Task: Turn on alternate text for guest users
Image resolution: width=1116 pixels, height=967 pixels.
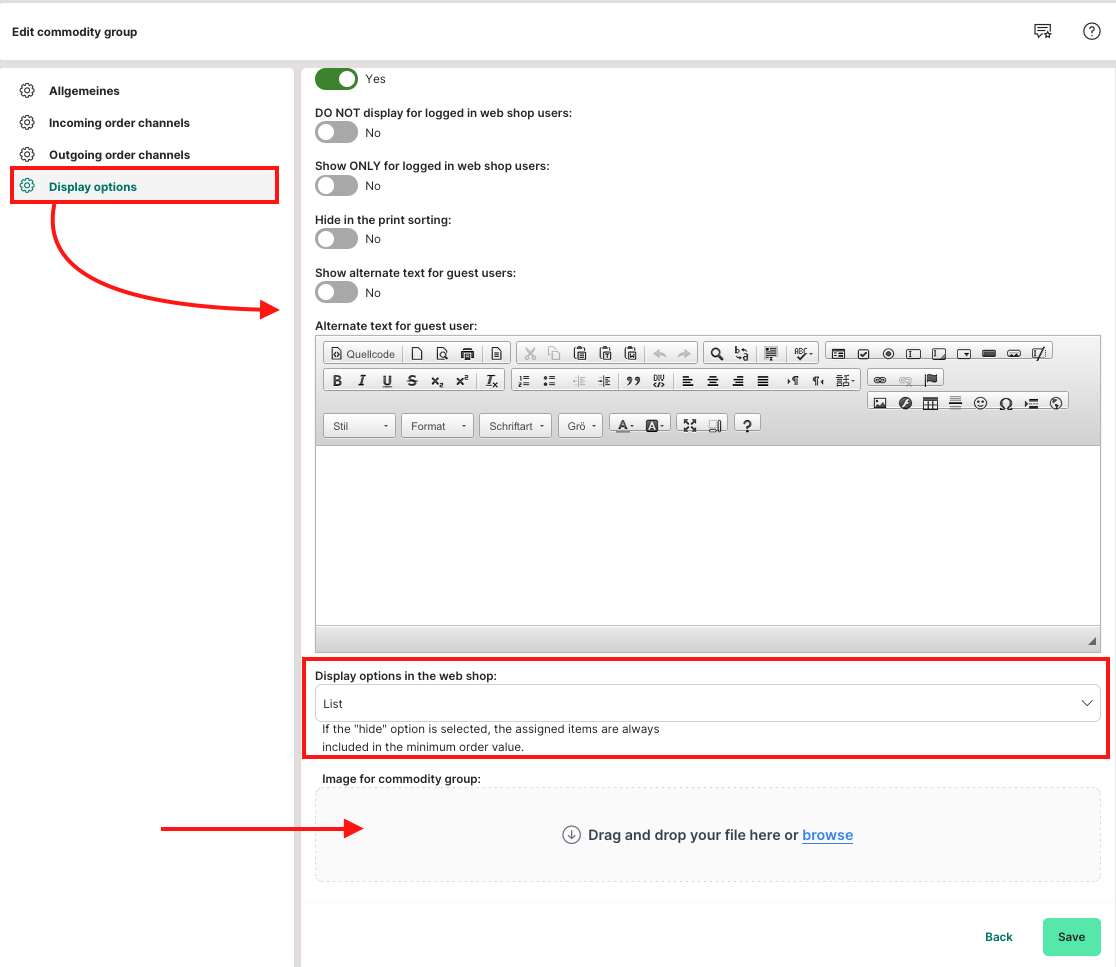Action: 336,292
